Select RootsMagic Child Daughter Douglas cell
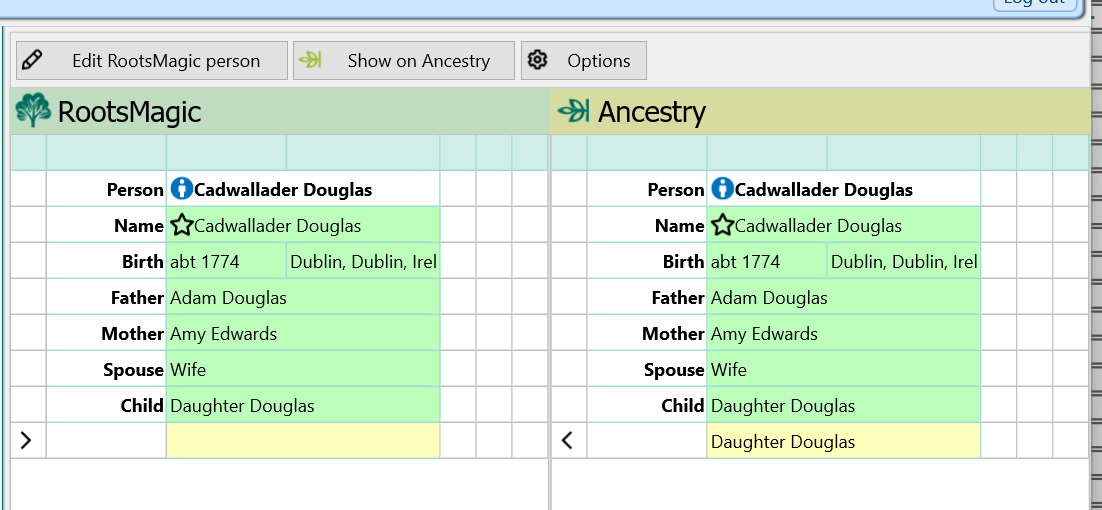This screenshot has height=510, width=1102. tap(303, 405)
